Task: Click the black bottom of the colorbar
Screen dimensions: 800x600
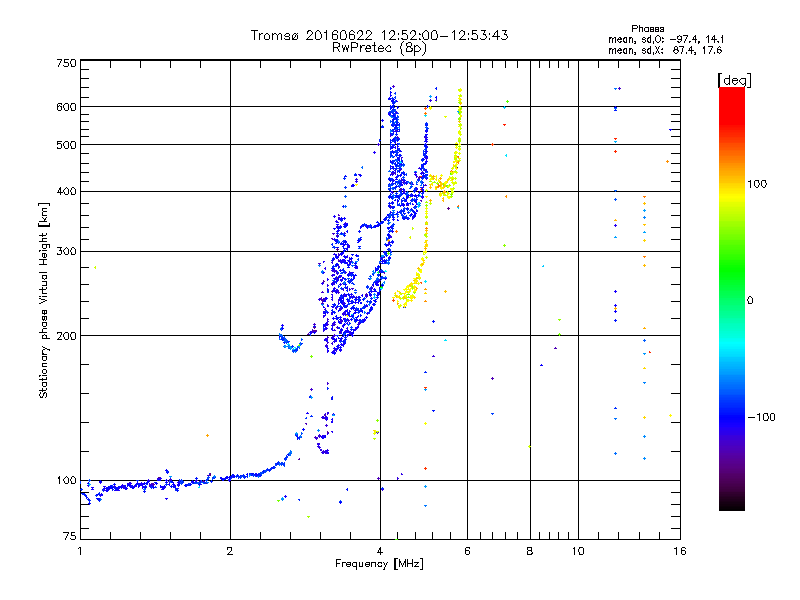Action: coord(732,503)
